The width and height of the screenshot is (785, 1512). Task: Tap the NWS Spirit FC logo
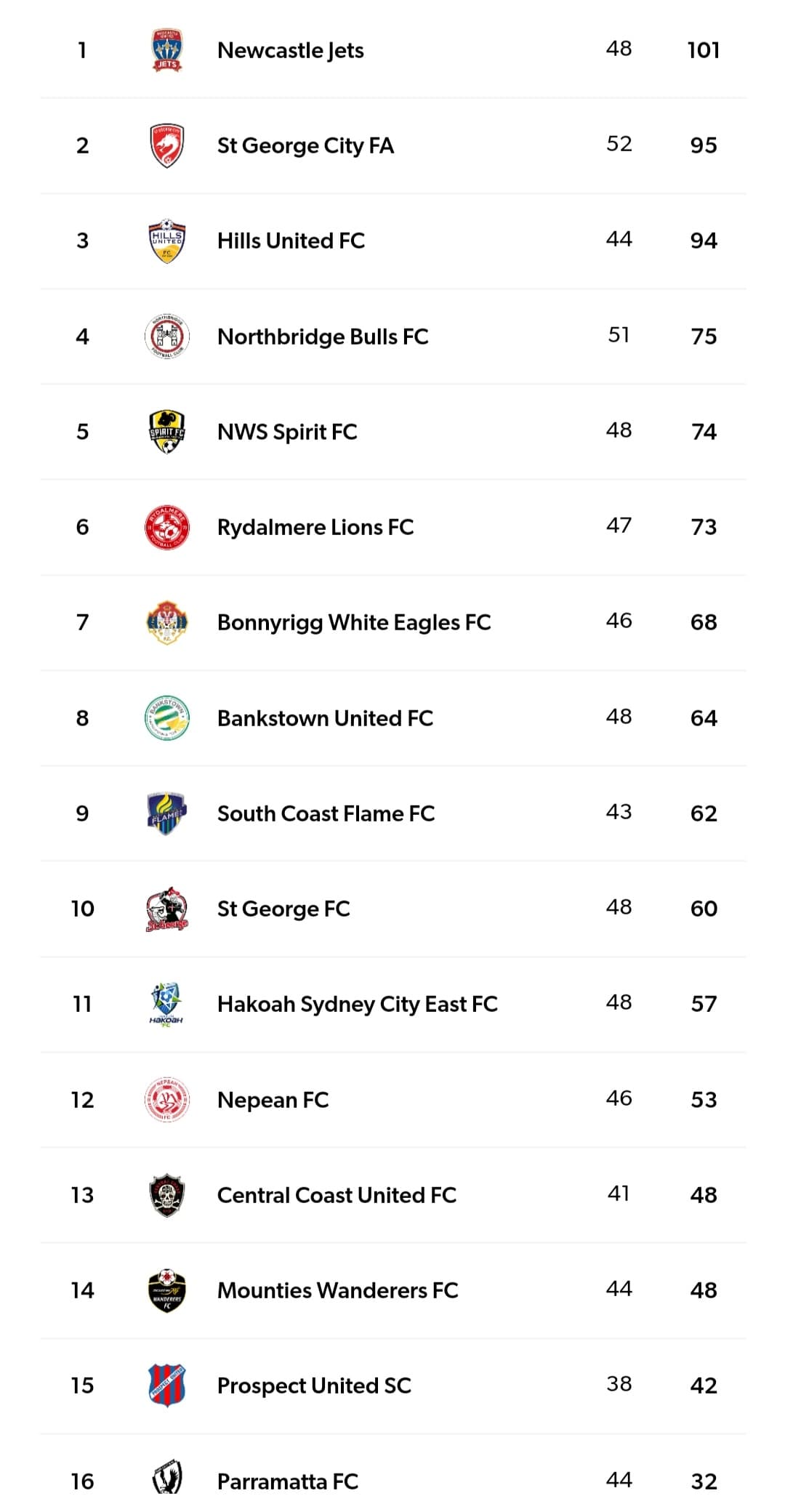pyautogui.click(x=166, y=432)
